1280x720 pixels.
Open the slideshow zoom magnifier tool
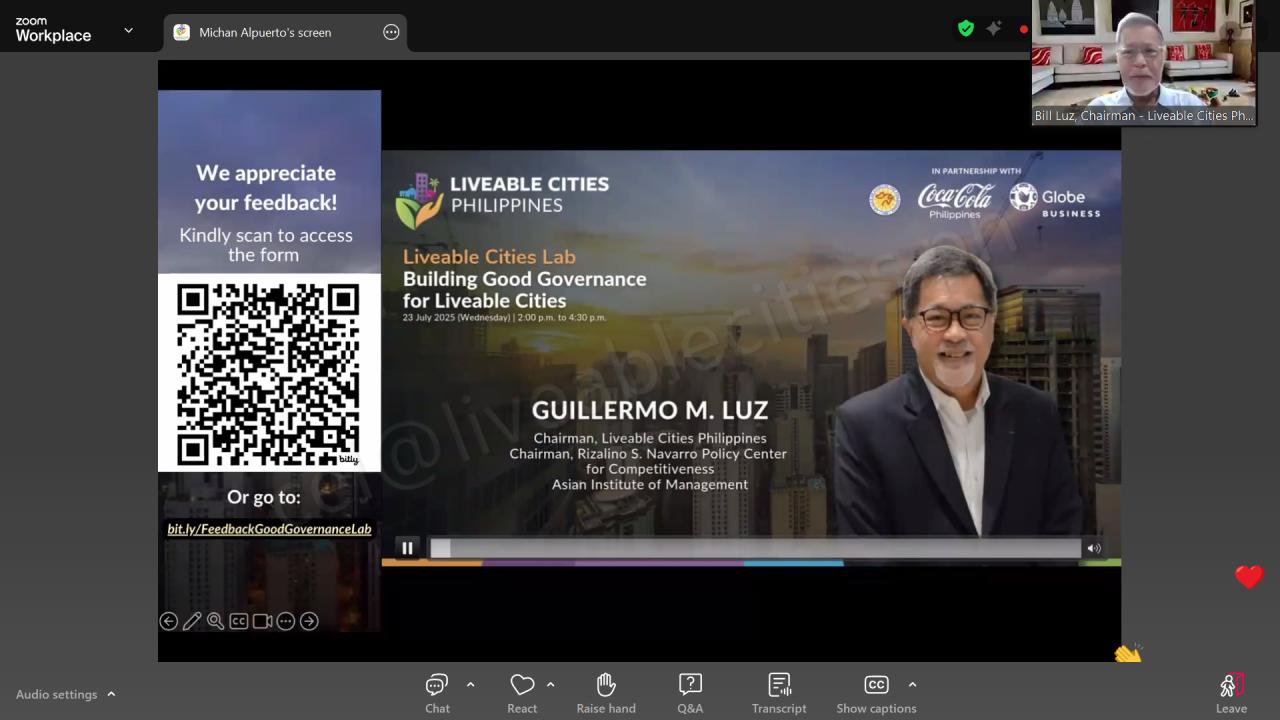[215, 621]
